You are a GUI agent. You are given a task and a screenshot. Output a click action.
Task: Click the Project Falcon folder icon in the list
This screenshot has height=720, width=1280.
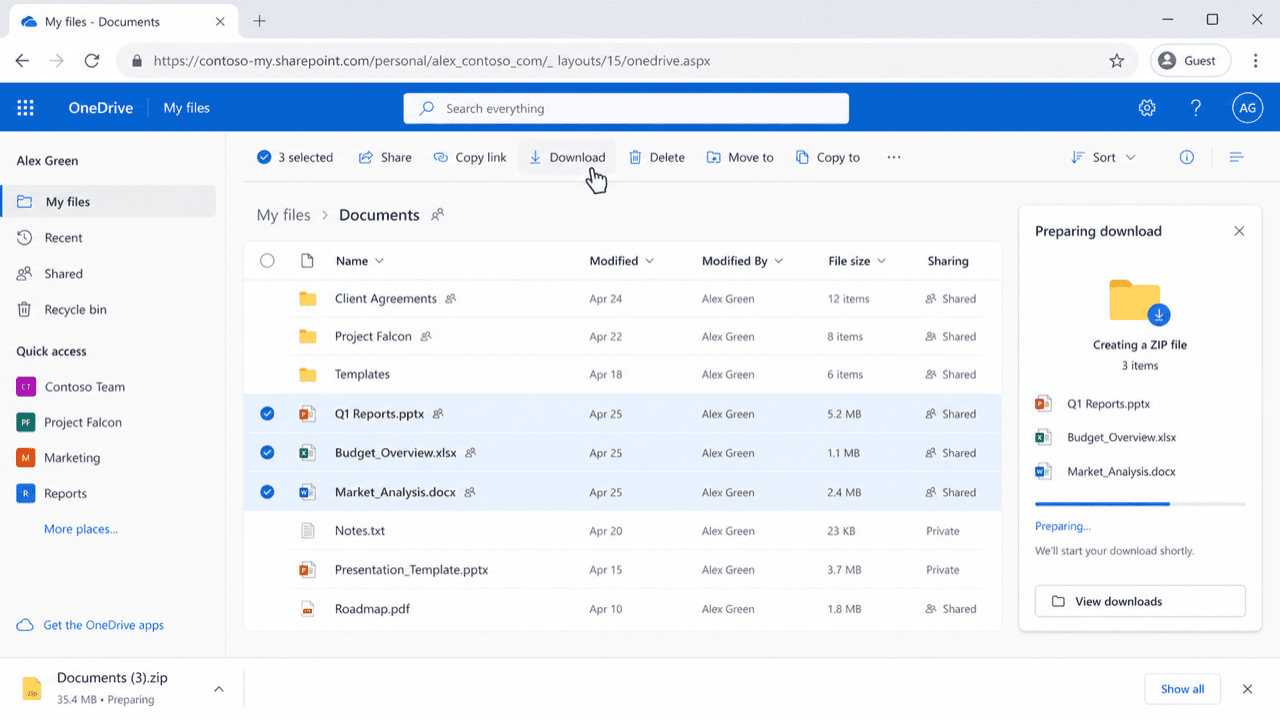coord(308,336)
